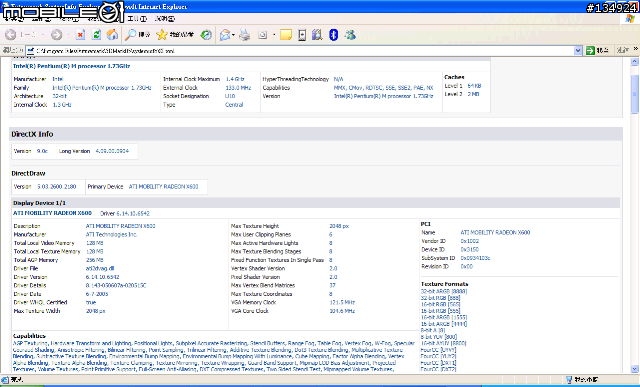The image size is (640, 387).
Task: Open the Edit button dropdown arrow
Action: click(274, 35)
